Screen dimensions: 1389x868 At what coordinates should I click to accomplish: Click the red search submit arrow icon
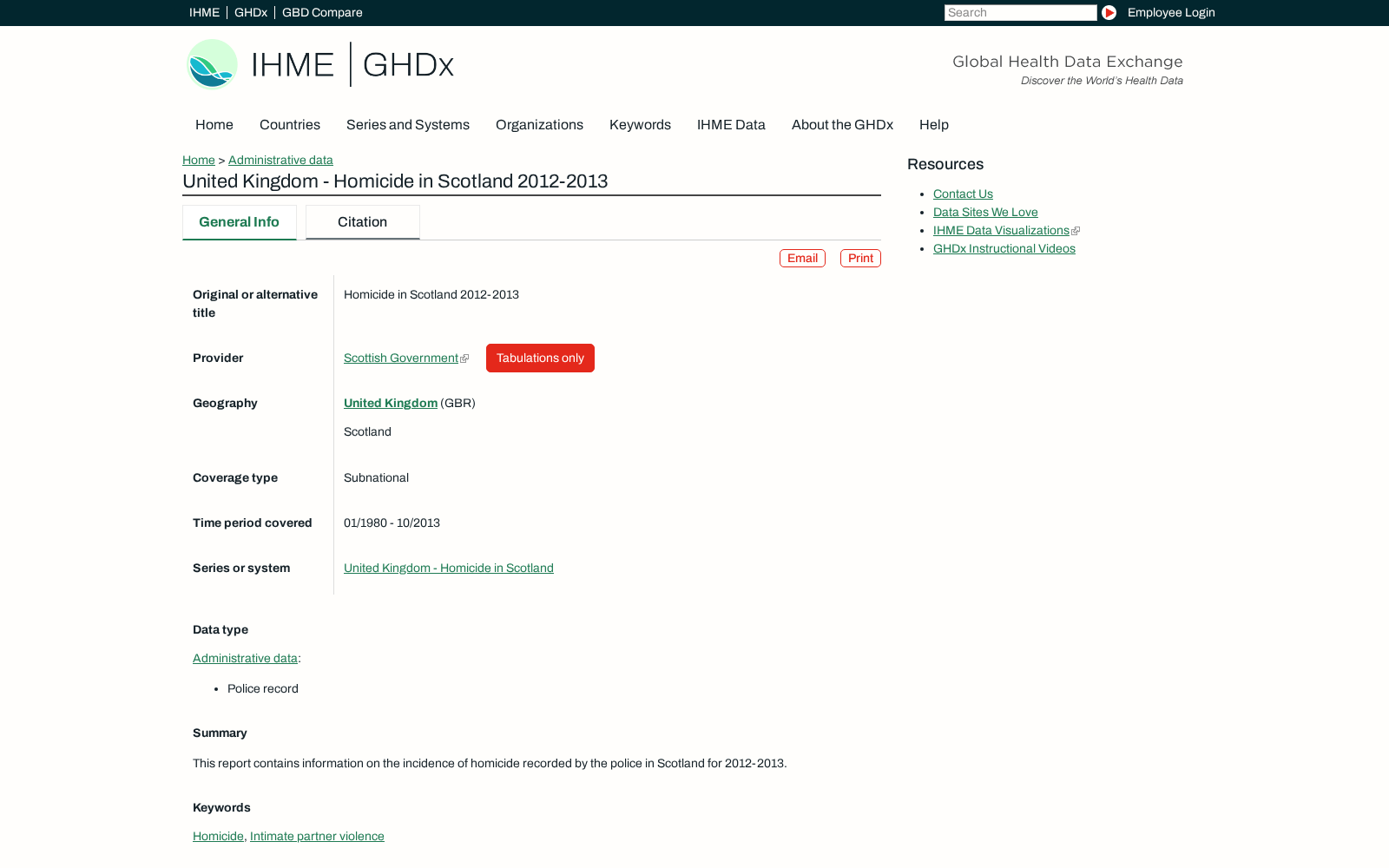pyautogui.click(x=1109, y=12)
